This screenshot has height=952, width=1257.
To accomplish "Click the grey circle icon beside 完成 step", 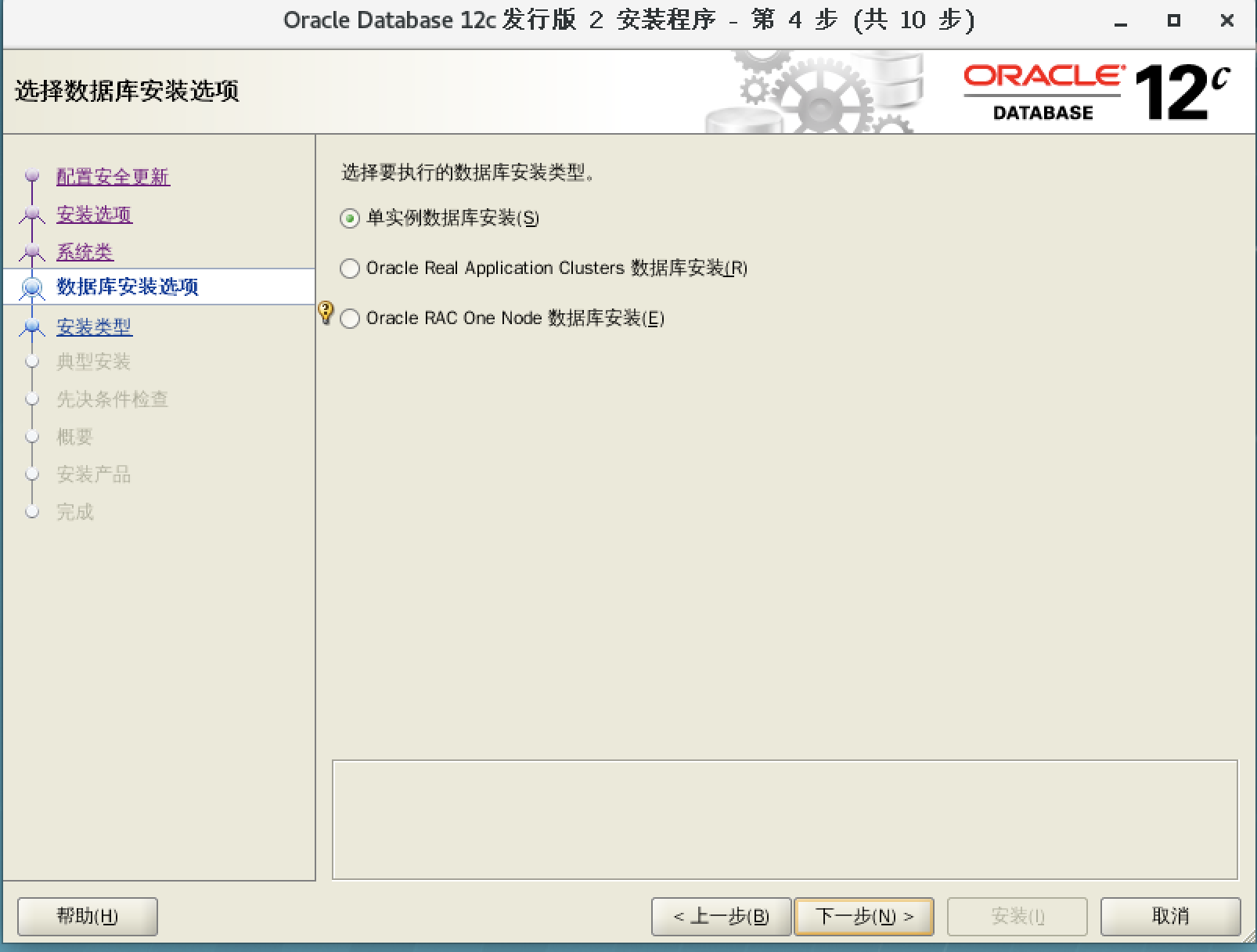I will (x=32, y=512).
